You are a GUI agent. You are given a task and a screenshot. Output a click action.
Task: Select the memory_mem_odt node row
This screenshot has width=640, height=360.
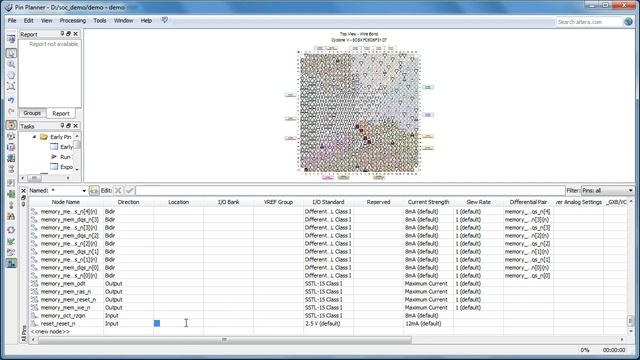[63, 284]
